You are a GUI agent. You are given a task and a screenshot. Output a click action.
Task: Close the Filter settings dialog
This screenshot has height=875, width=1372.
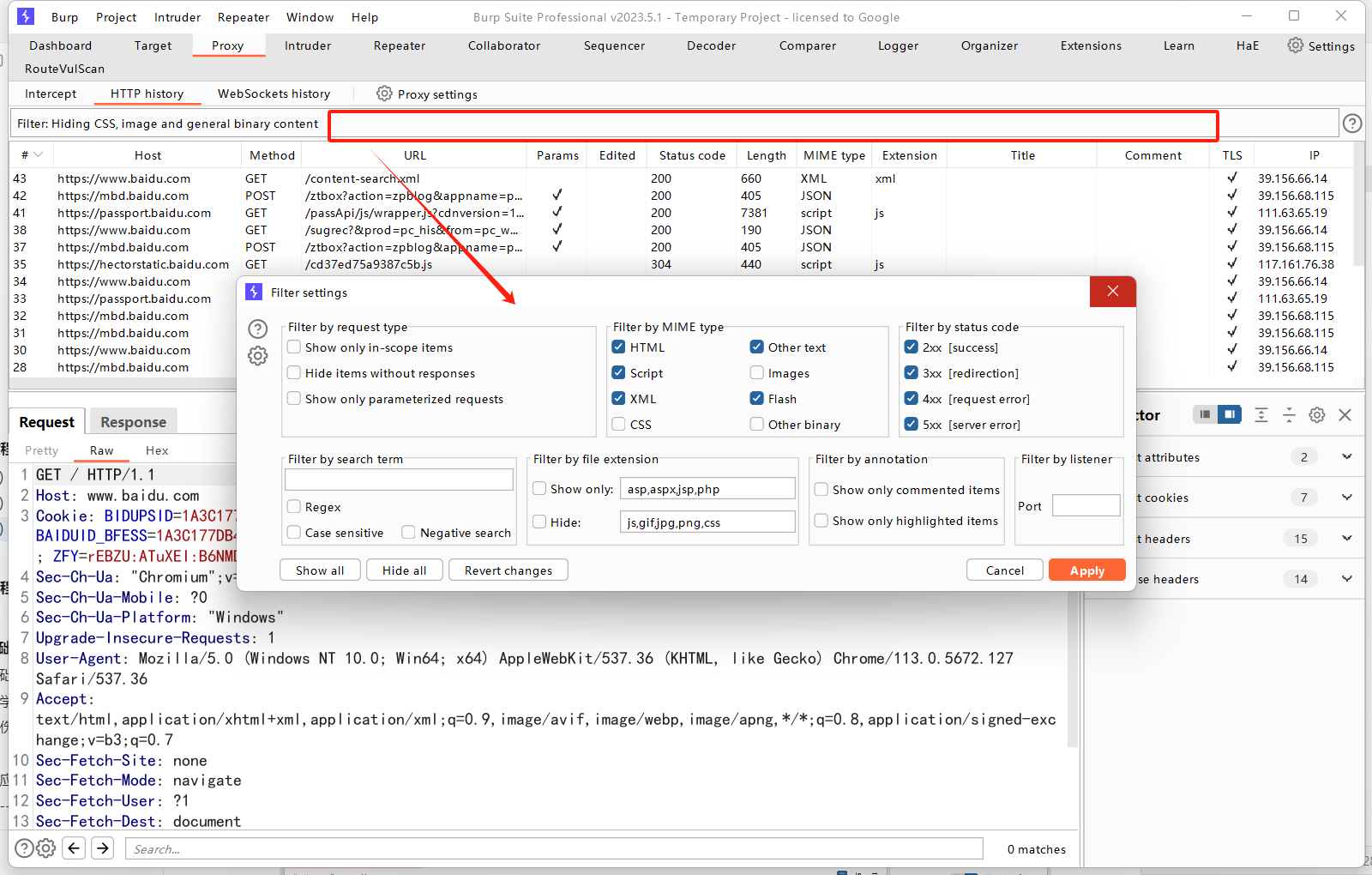[x=1113, y=292]
